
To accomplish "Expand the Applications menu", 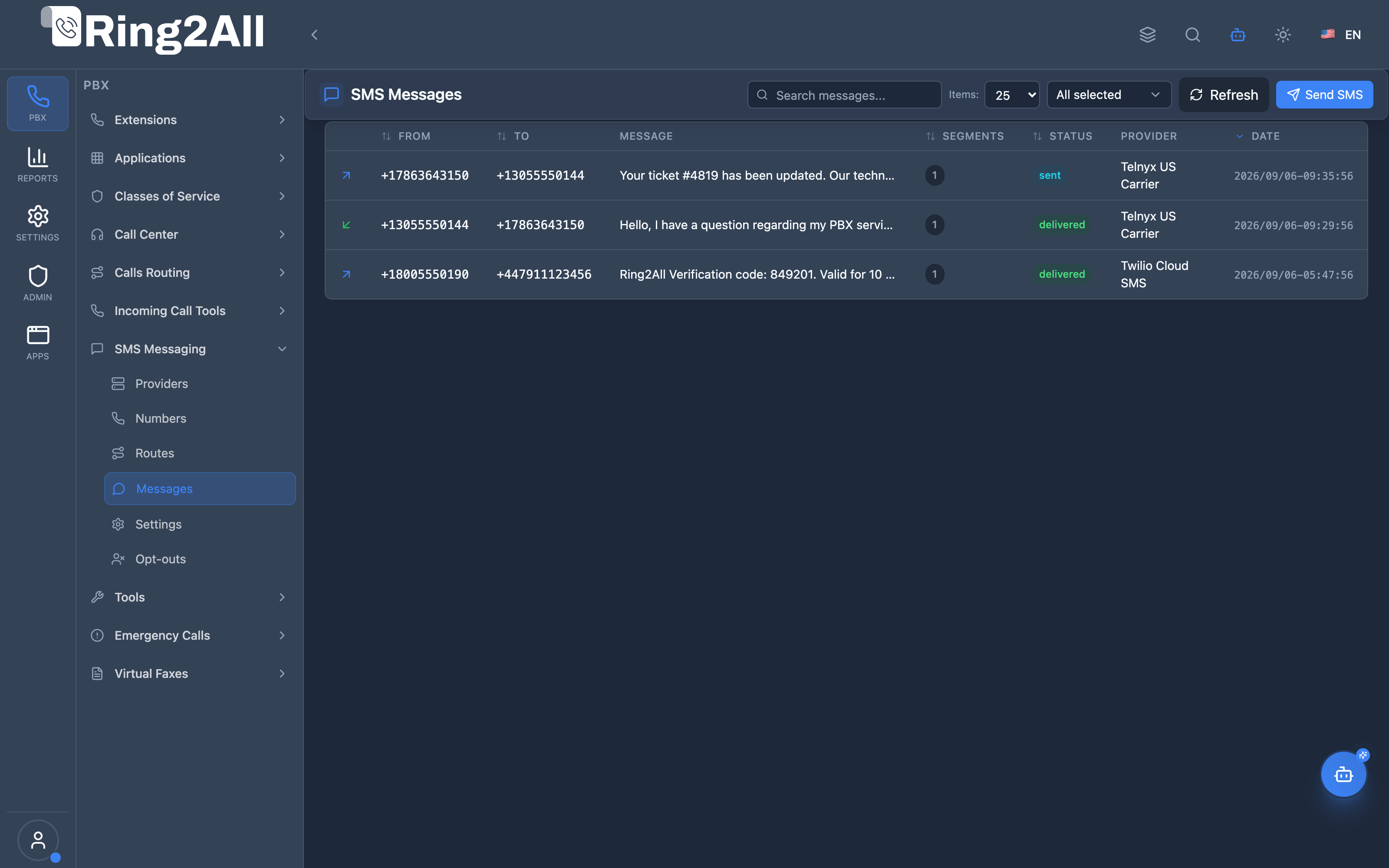I will (189, 158).
